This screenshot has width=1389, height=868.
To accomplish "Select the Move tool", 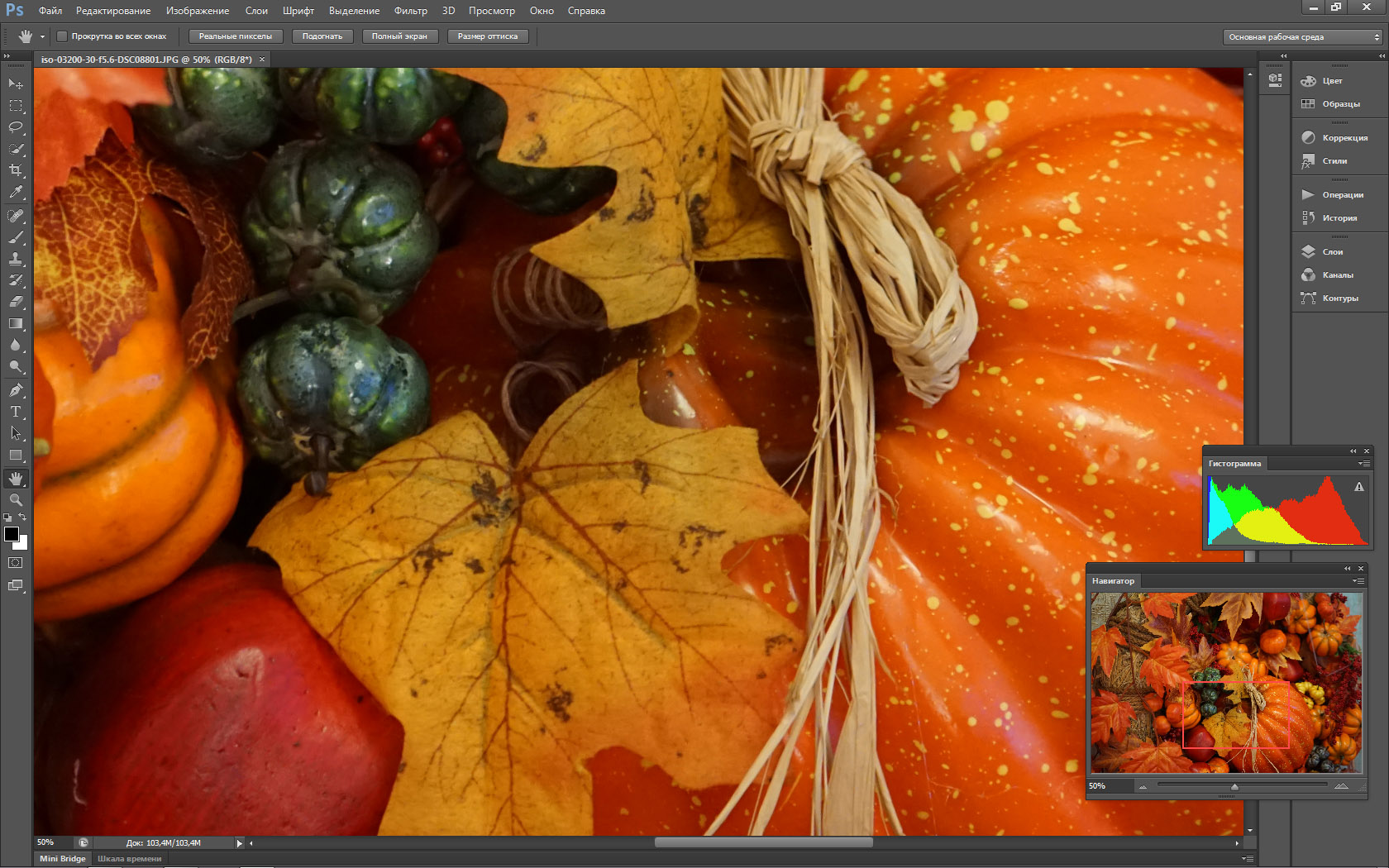I will point(16,84).
